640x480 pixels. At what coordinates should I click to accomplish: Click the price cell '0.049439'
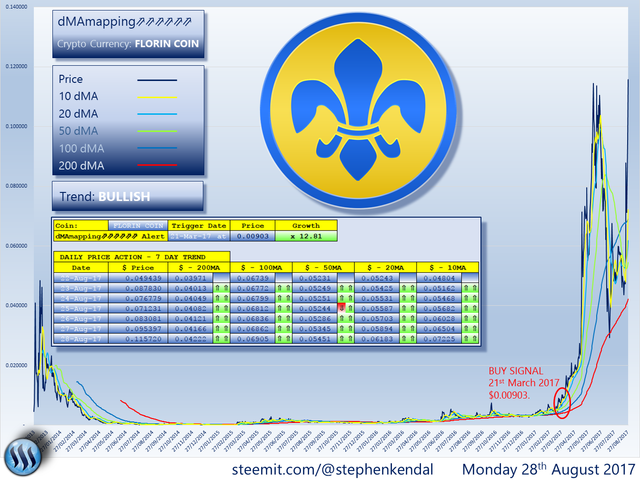pyautogui.click(x=138, y=278)
